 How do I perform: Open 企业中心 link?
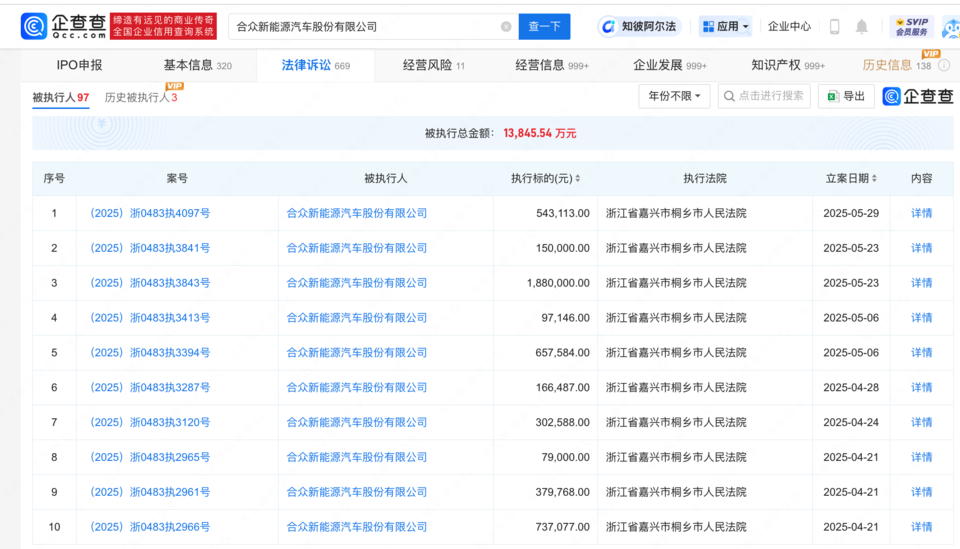pyautogui.click(x=789, y=26)
